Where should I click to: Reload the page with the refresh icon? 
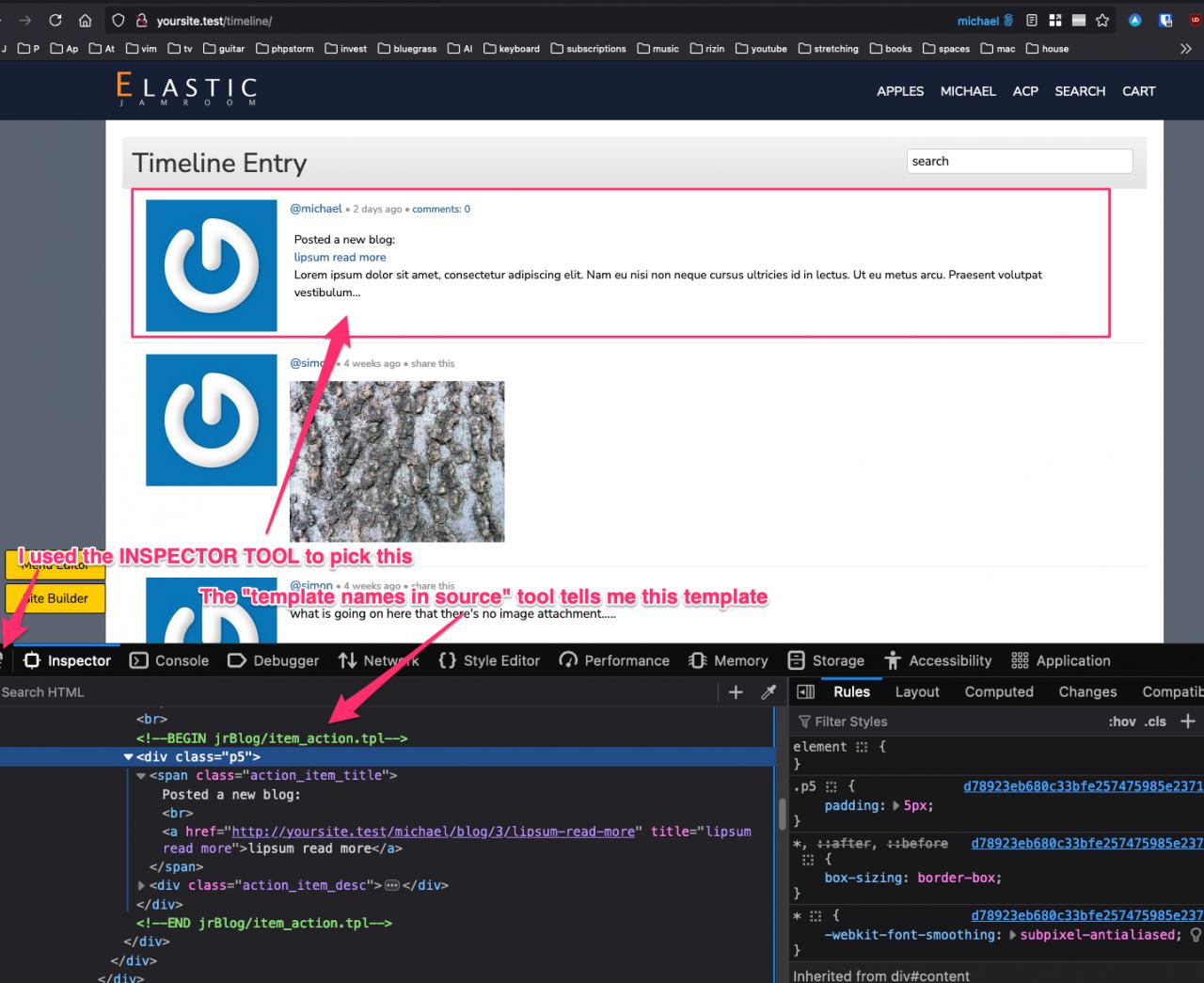point(55,21)
